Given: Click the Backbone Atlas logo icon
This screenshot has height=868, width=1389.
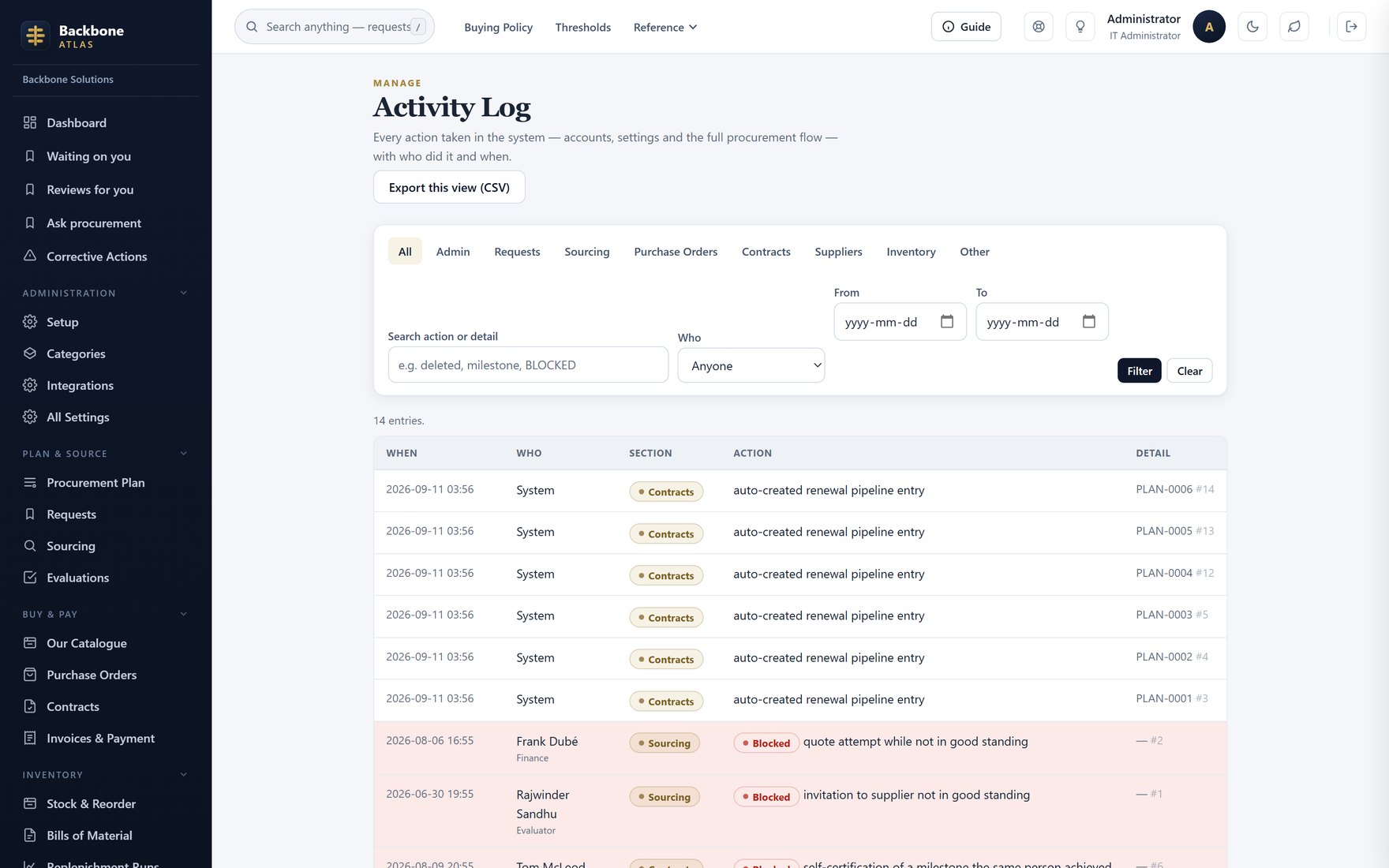Looking at the screenshot, I should [x=36, y=36].
